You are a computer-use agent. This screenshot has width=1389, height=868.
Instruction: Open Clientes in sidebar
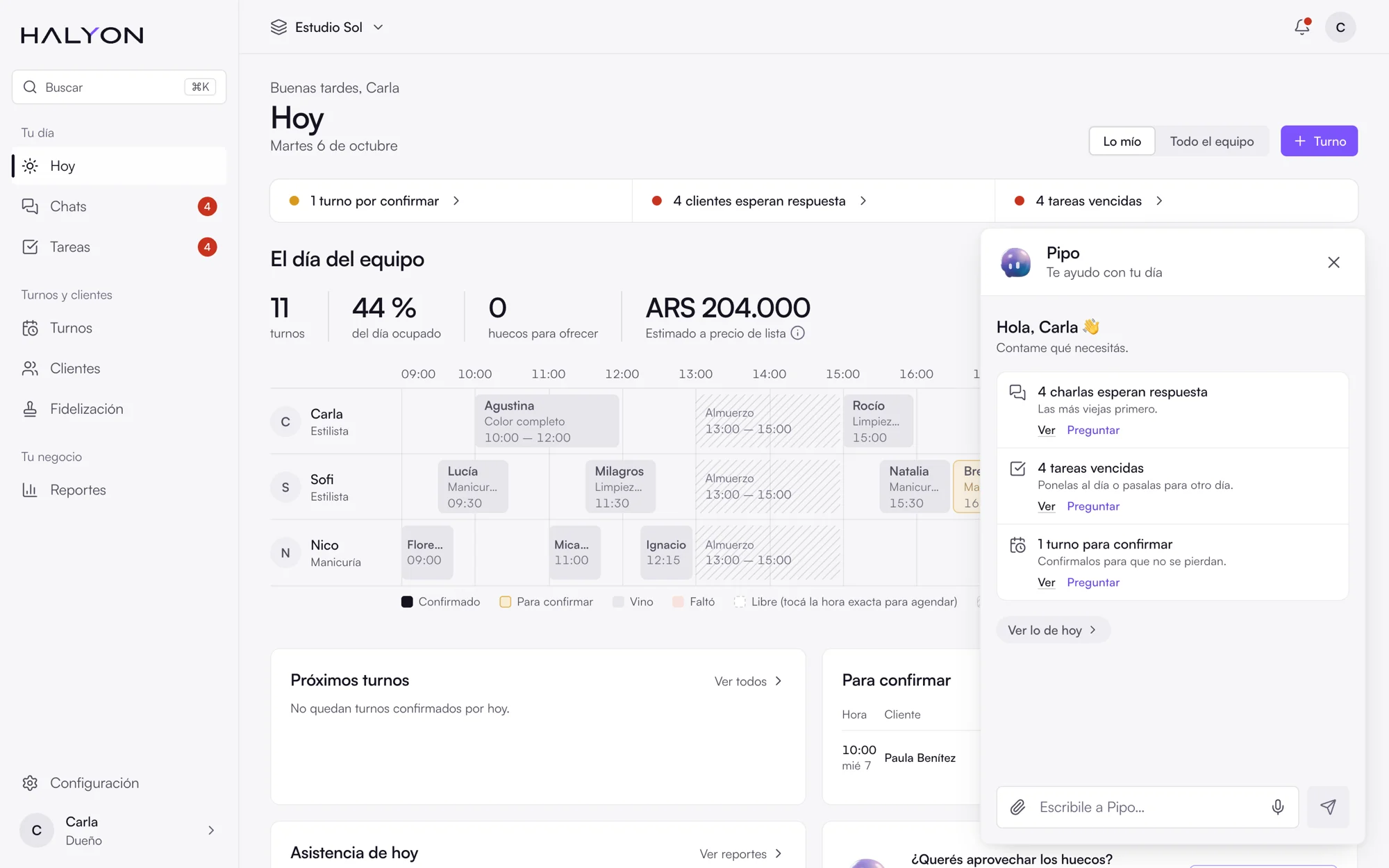pyautogui.click(x=119, y=368)
